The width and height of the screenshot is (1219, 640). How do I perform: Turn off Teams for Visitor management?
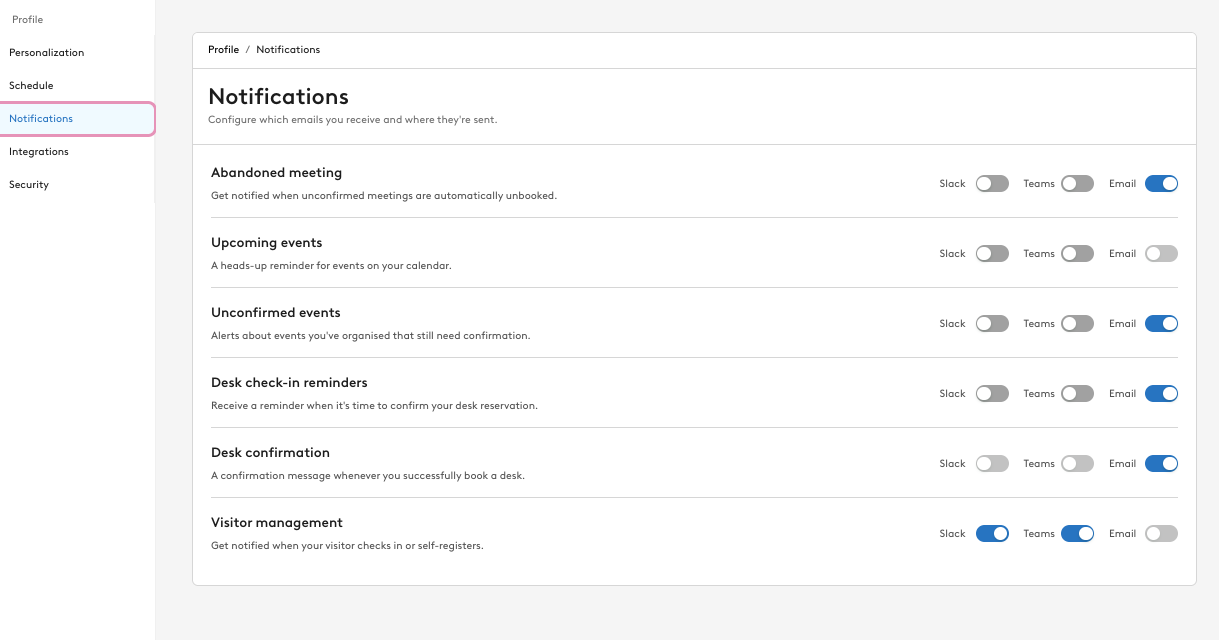point(1076,533)
